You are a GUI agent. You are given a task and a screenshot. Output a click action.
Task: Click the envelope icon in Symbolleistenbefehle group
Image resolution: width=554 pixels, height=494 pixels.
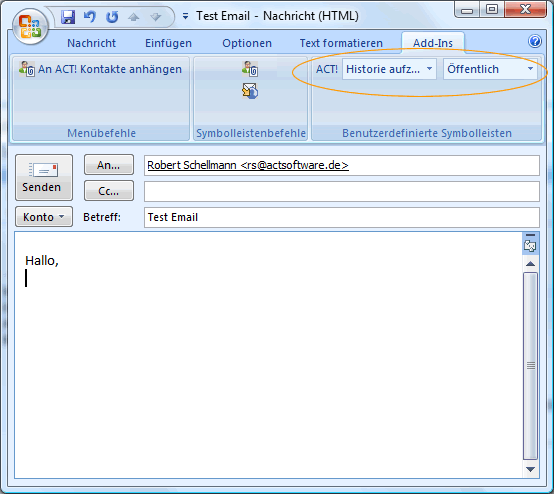tap(250, 91)
